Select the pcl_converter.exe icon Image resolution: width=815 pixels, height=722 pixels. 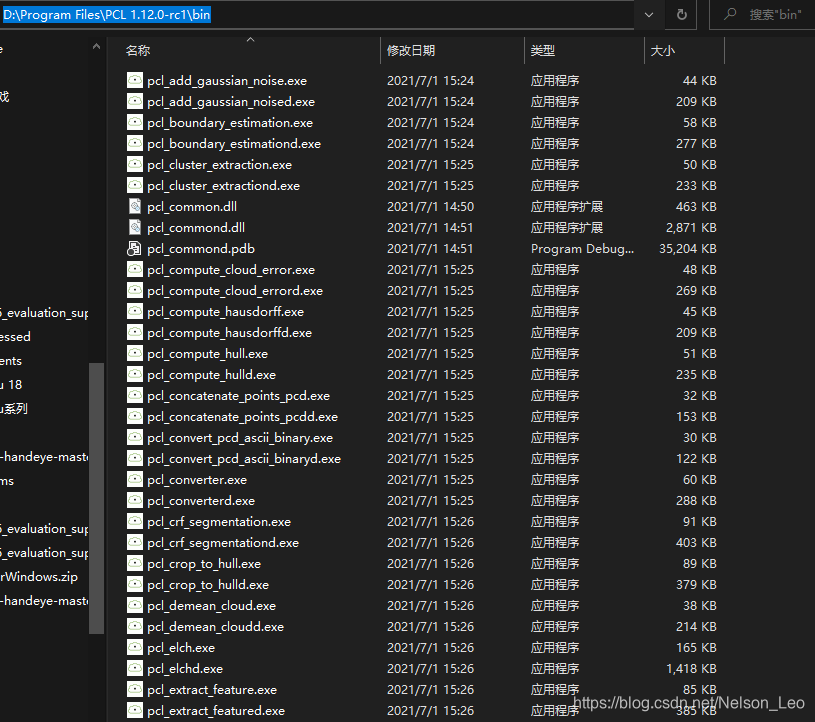click(x=135, y=480)
